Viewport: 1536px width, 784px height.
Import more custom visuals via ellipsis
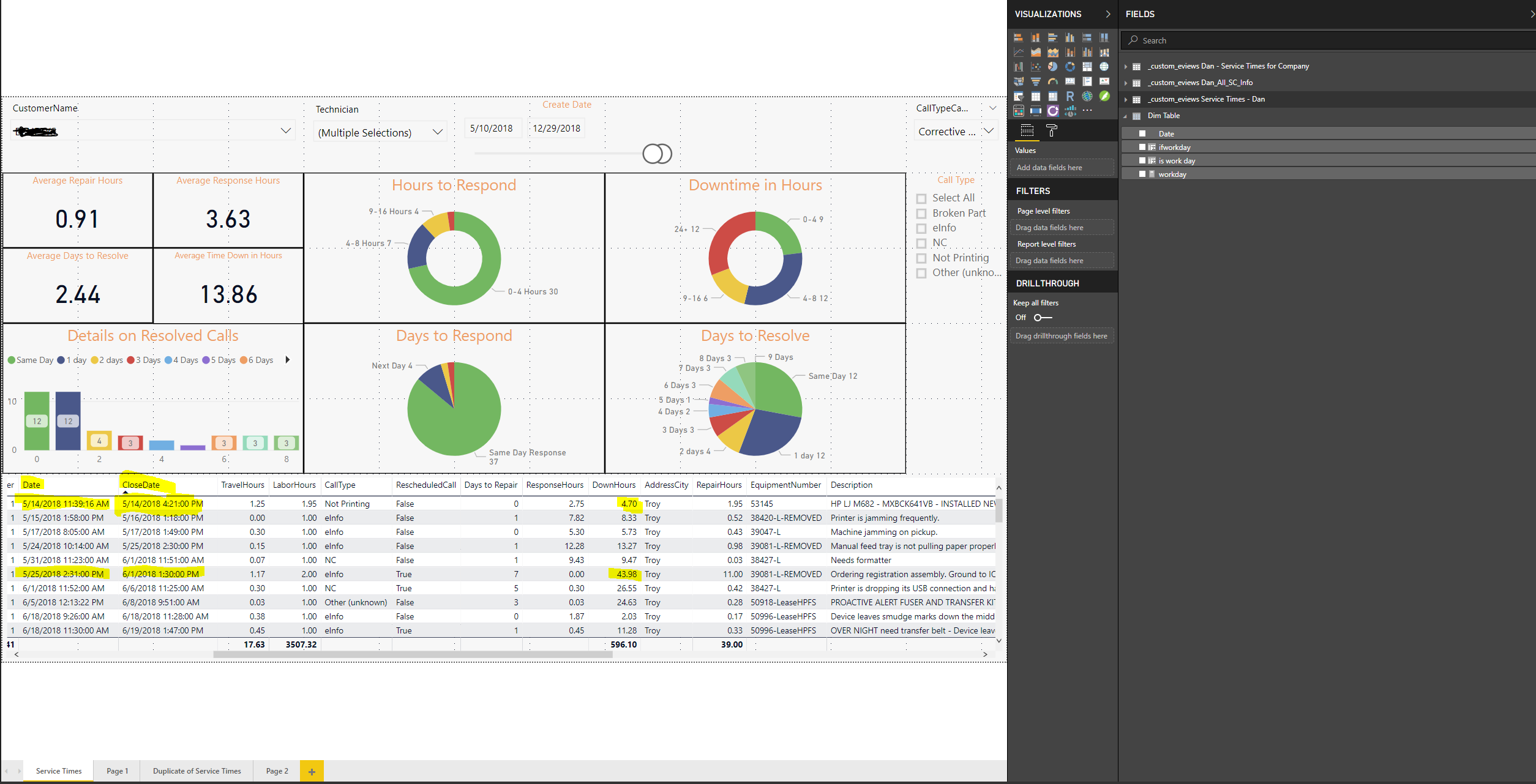1087,110
